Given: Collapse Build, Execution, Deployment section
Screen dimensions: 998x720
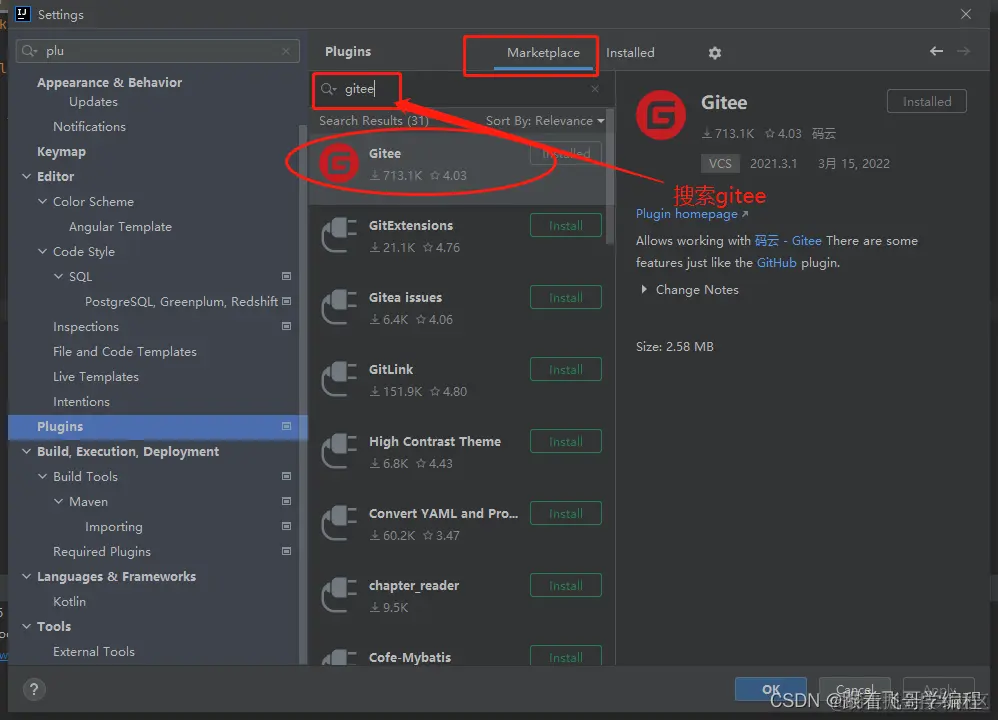Looking at the screenshot, I should [26, 451].
